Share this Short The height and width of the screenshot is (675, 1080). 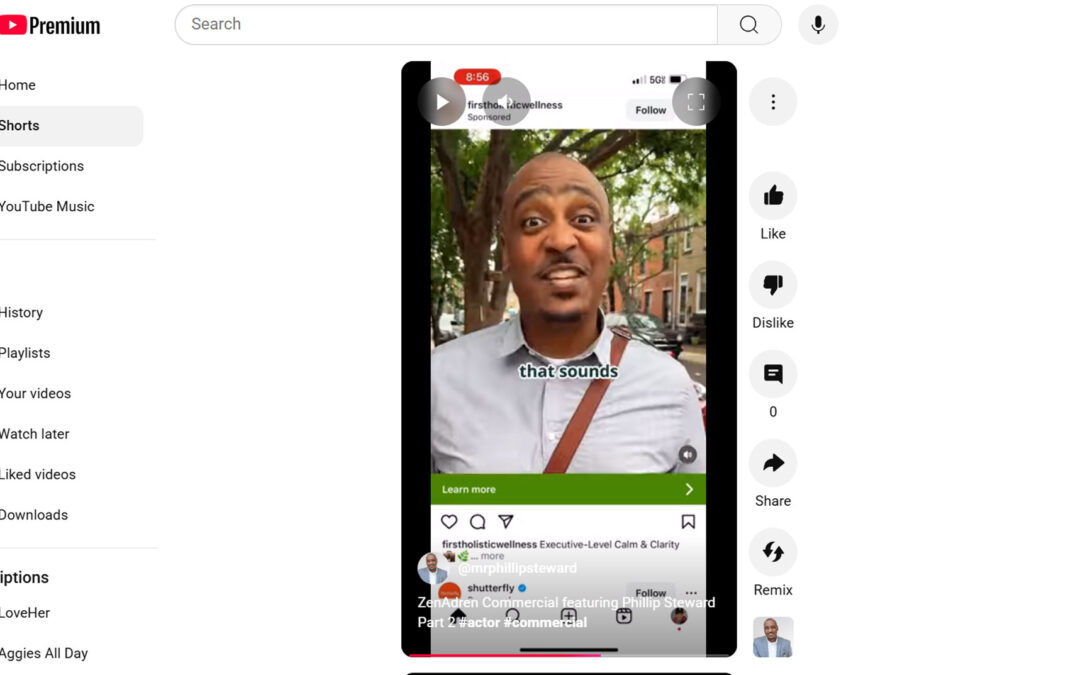click(773, 463)
